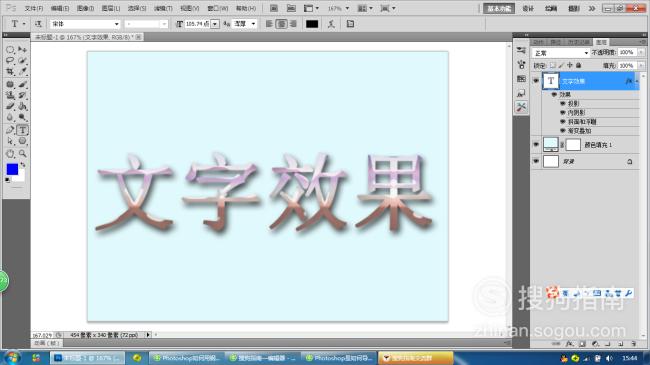Open the 图像(I) menu
Screen dimensions: 650x365
coord(85,8)
